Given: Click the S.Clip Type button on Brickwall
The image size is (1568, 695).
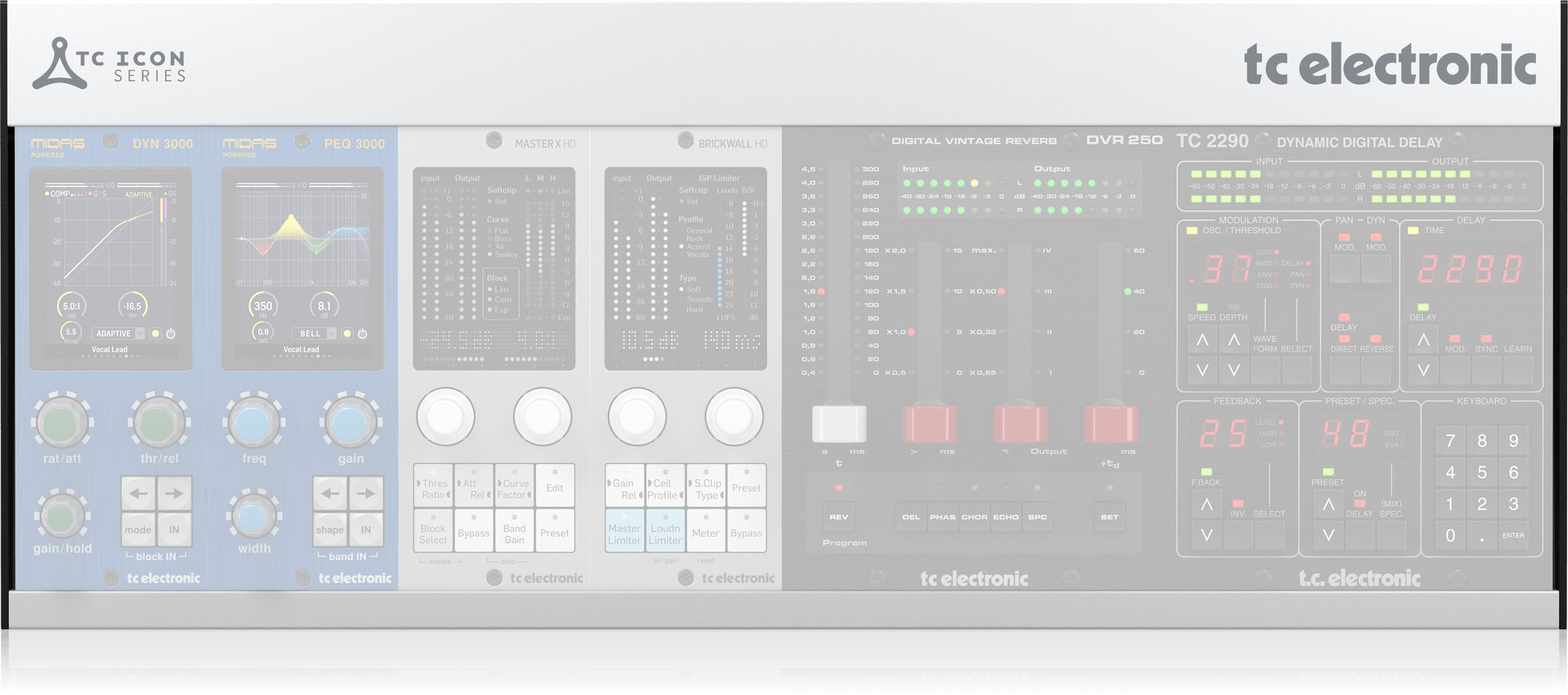Looking at the screenshot, I should [x=706, y=485].
